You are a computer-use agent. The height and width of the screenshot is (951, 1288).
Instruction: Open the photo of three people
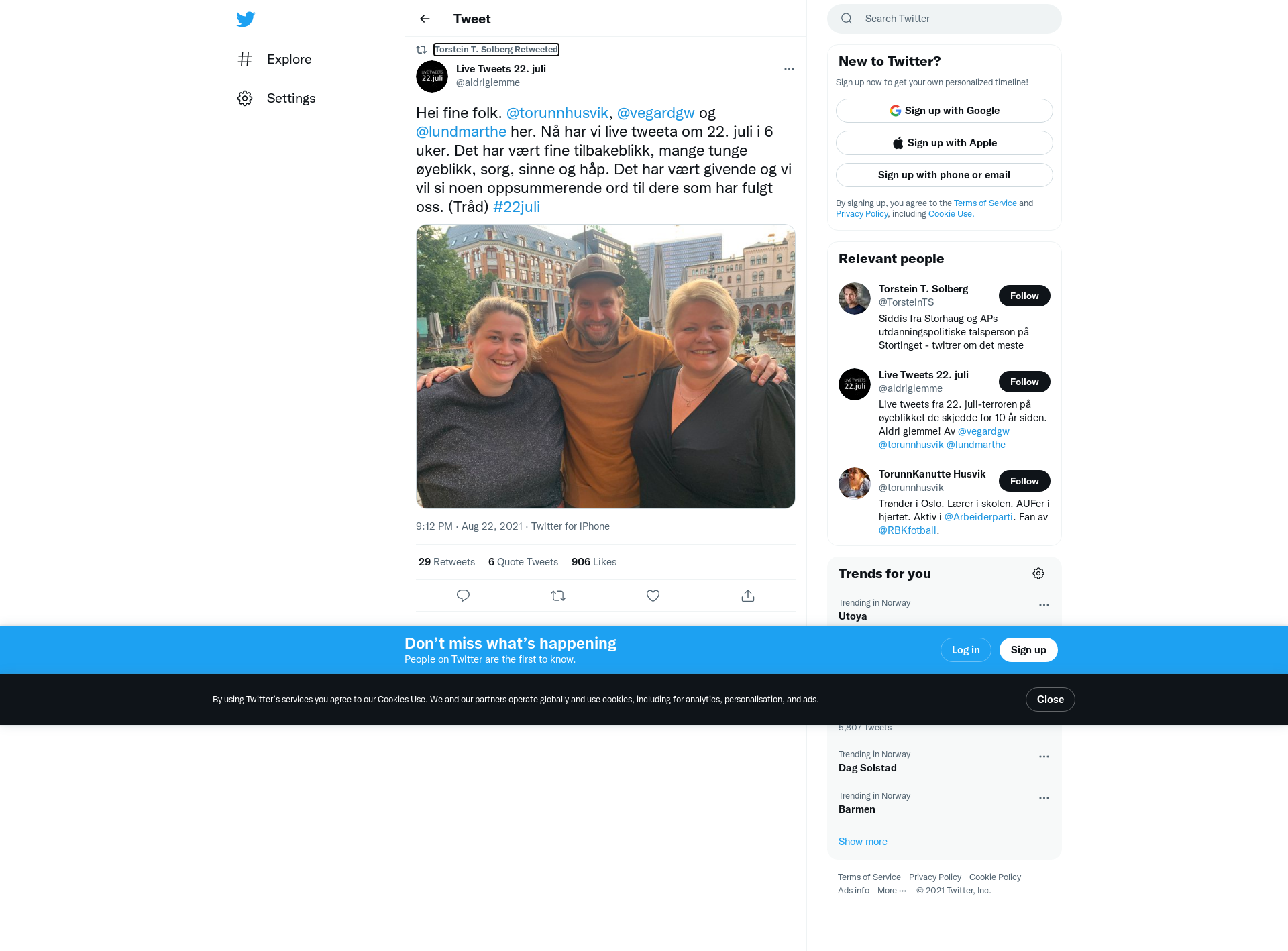pyautogui.click(x=606, y=366)
